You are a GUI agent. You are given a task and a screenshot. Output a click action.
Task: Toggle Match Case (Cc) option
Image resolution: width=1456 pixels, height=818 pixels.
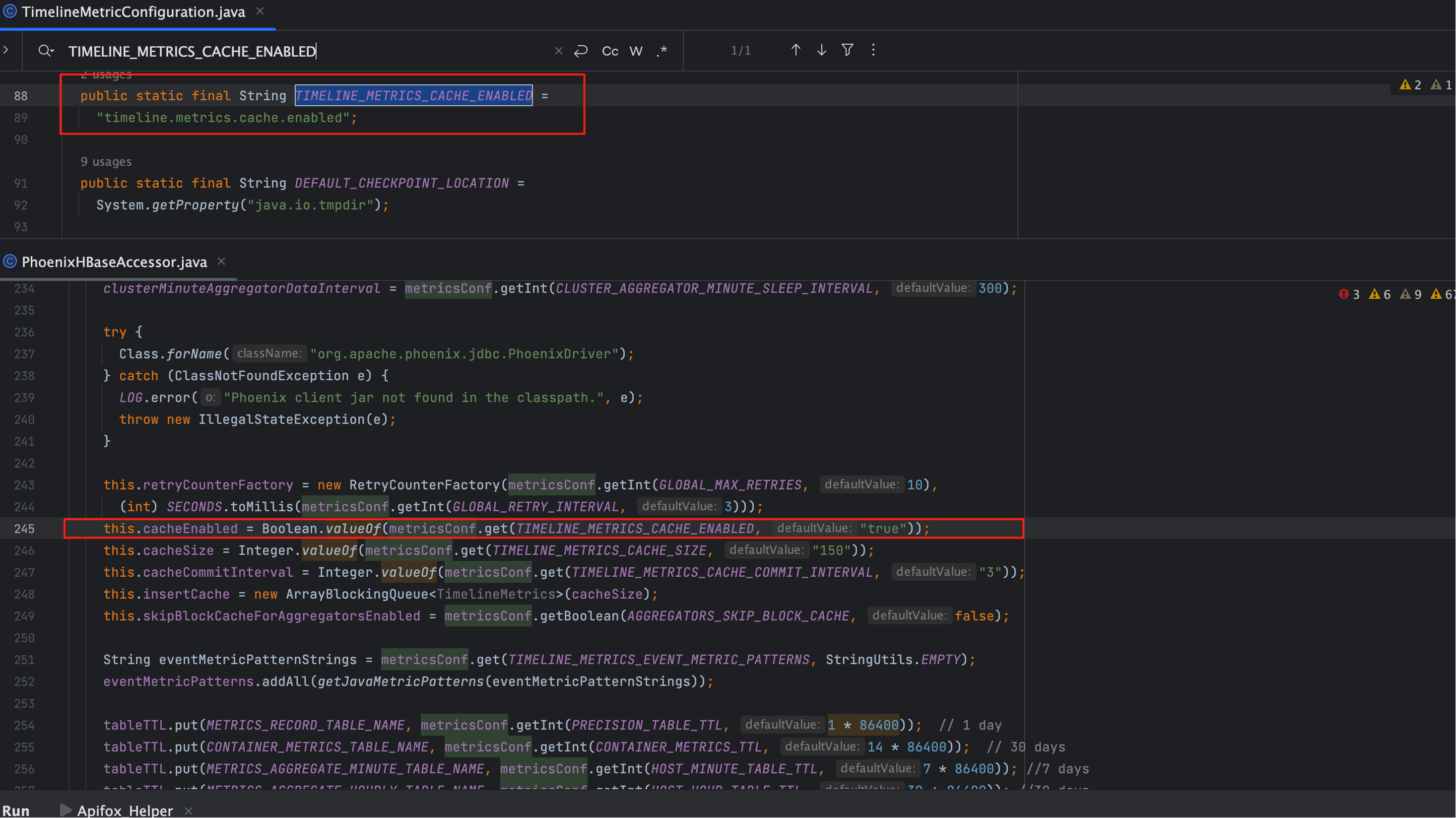pyautogui.click(x=610, y=52)
